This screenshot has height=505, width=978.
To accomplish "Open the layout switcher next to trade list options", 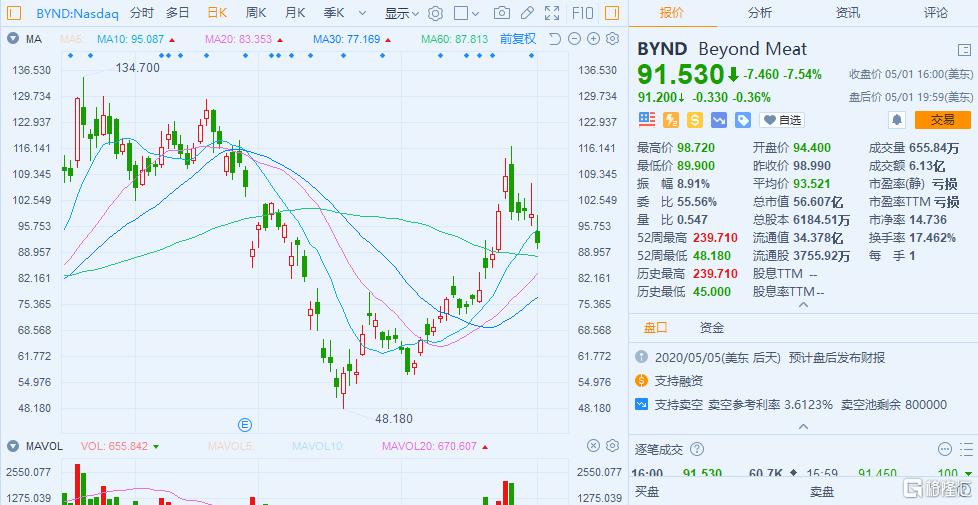I will click(966, 449).
